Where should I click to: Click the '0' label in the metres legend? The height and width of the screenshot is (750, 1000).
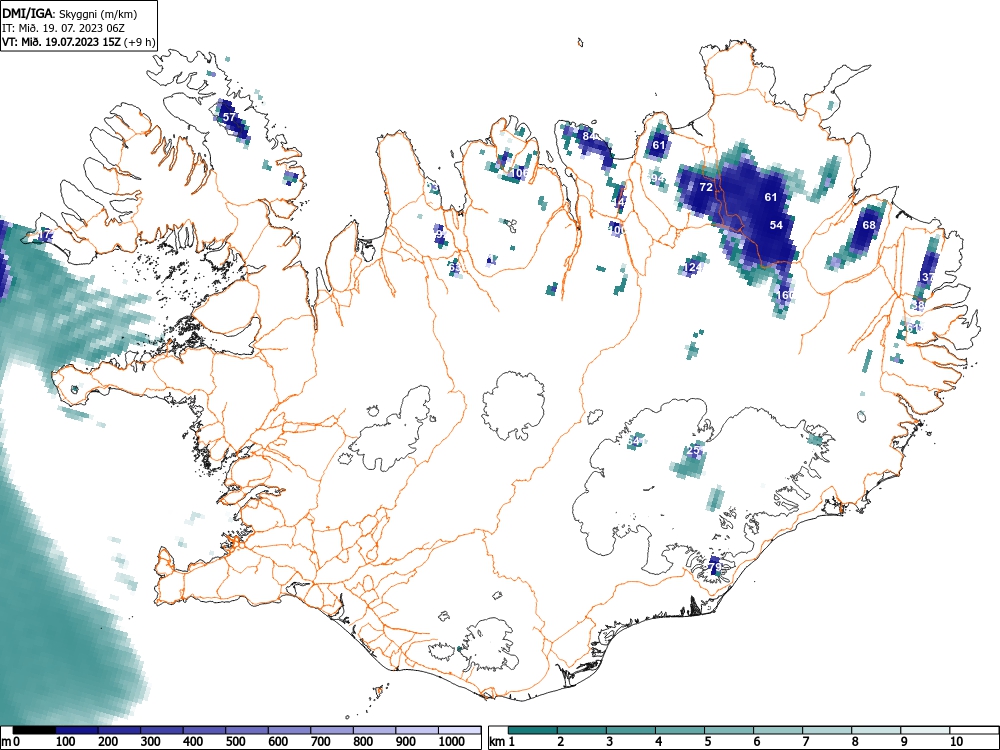tap(16, 742)
